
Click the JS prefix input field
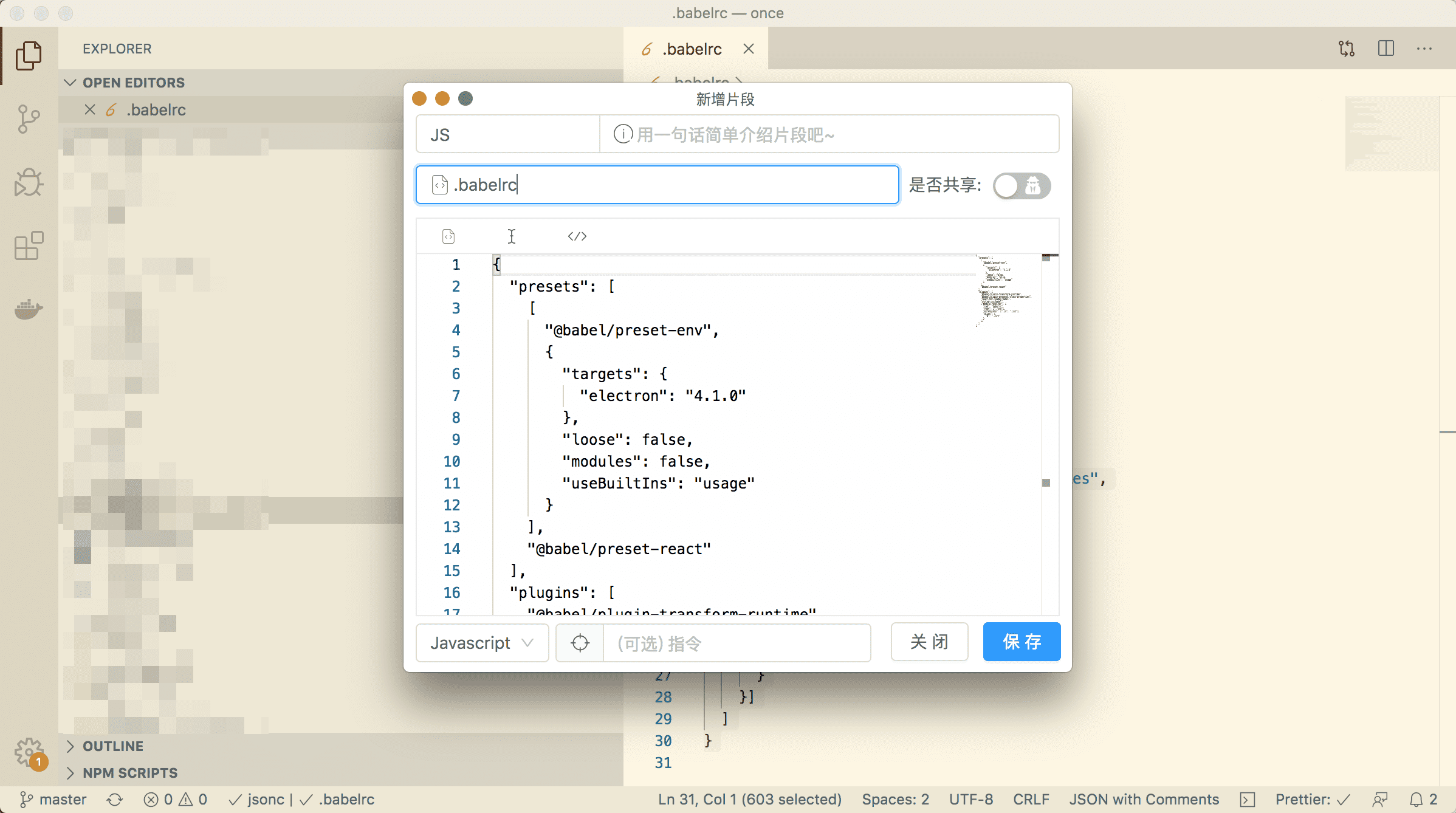508,134
